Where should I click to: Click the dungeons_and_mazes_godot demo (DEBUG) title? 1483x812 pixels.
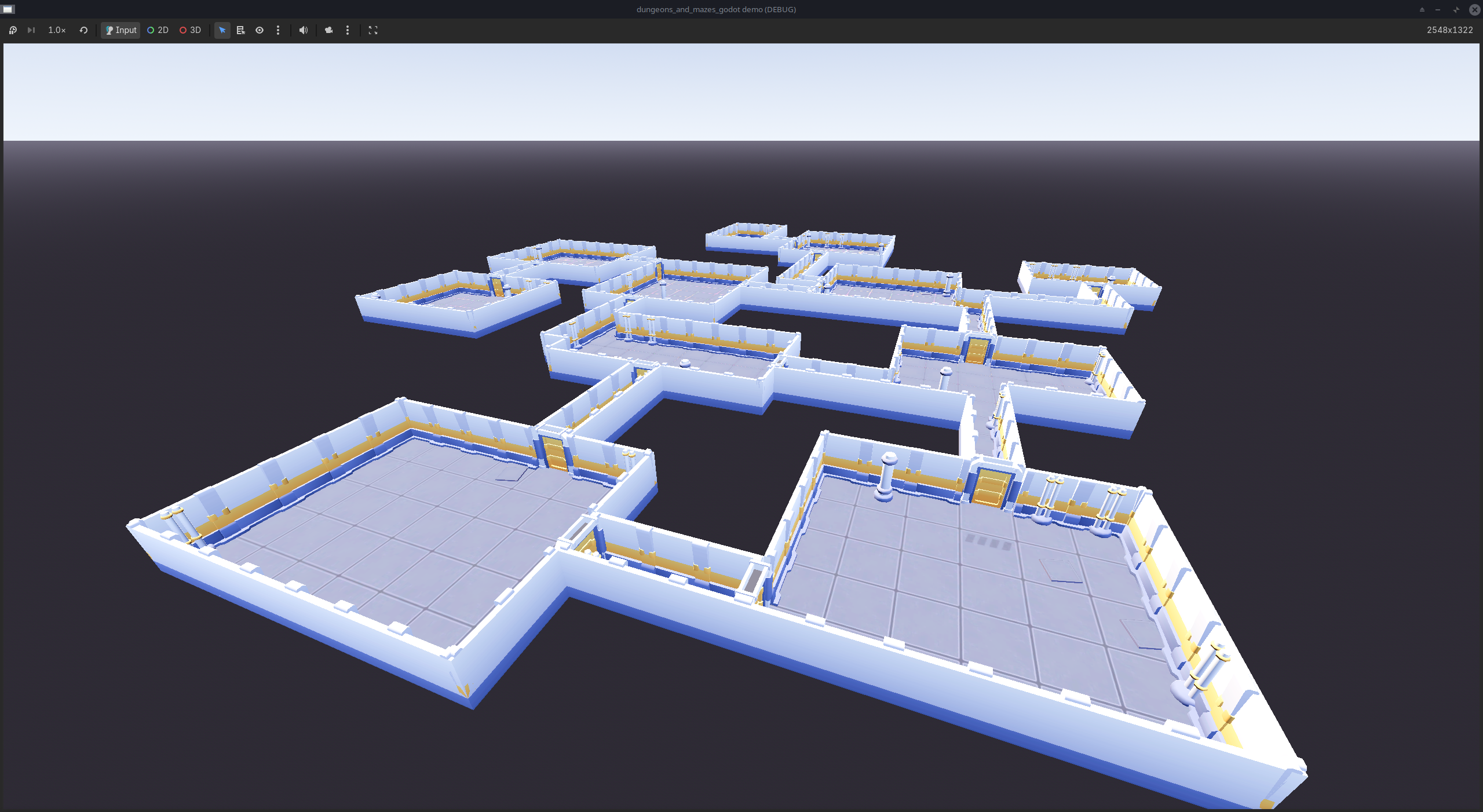point(716,9)
